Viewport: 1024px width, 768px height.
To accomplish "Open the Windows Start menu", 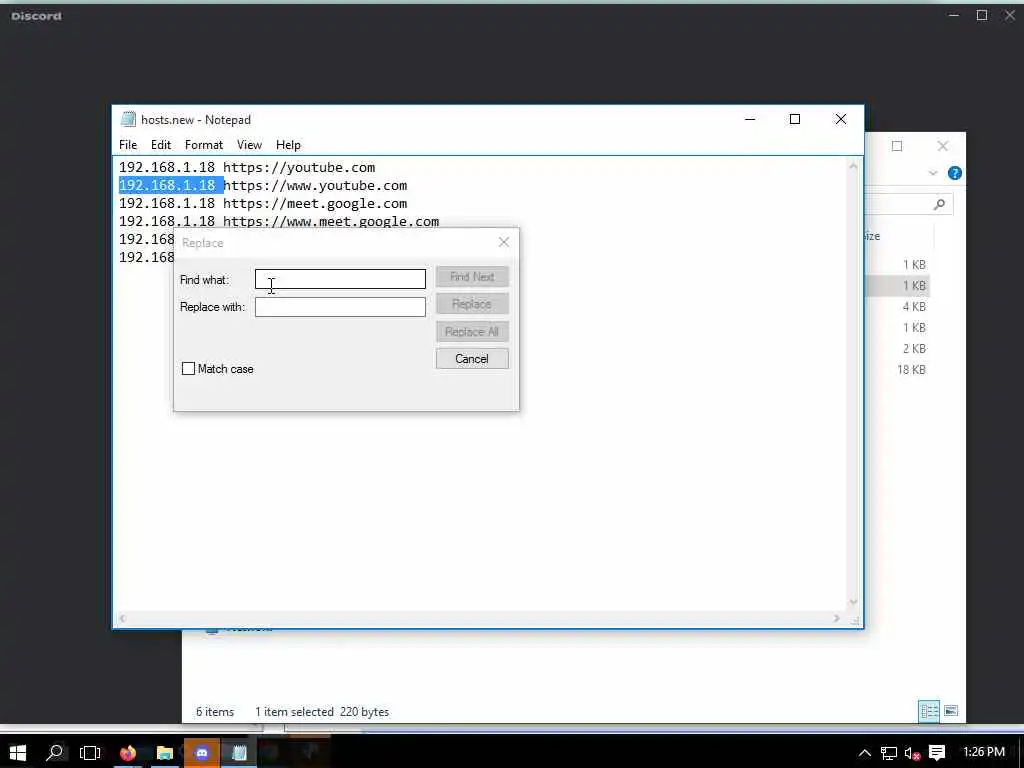I will 18,753.
